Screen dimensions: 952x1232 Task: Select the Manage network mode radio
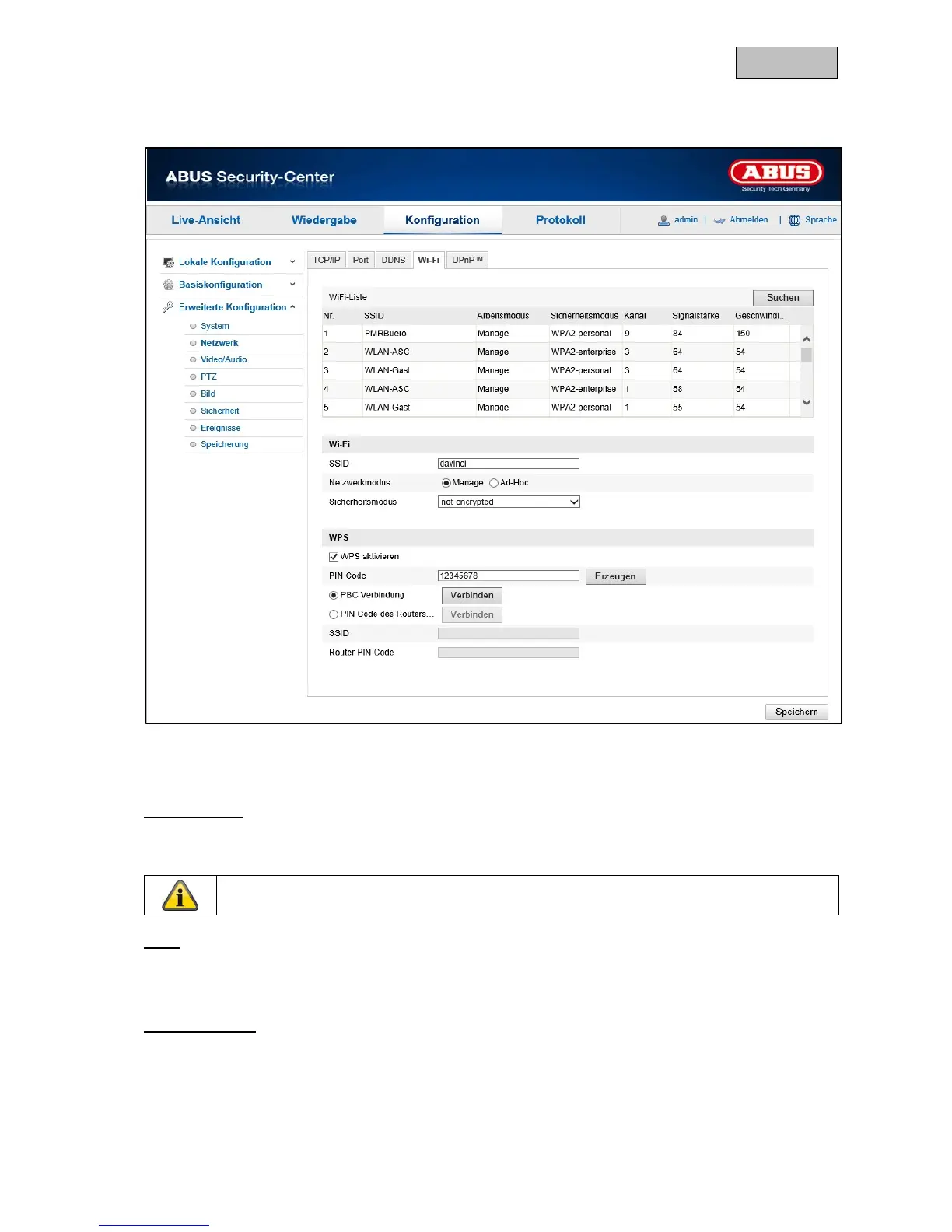[446, 483]
